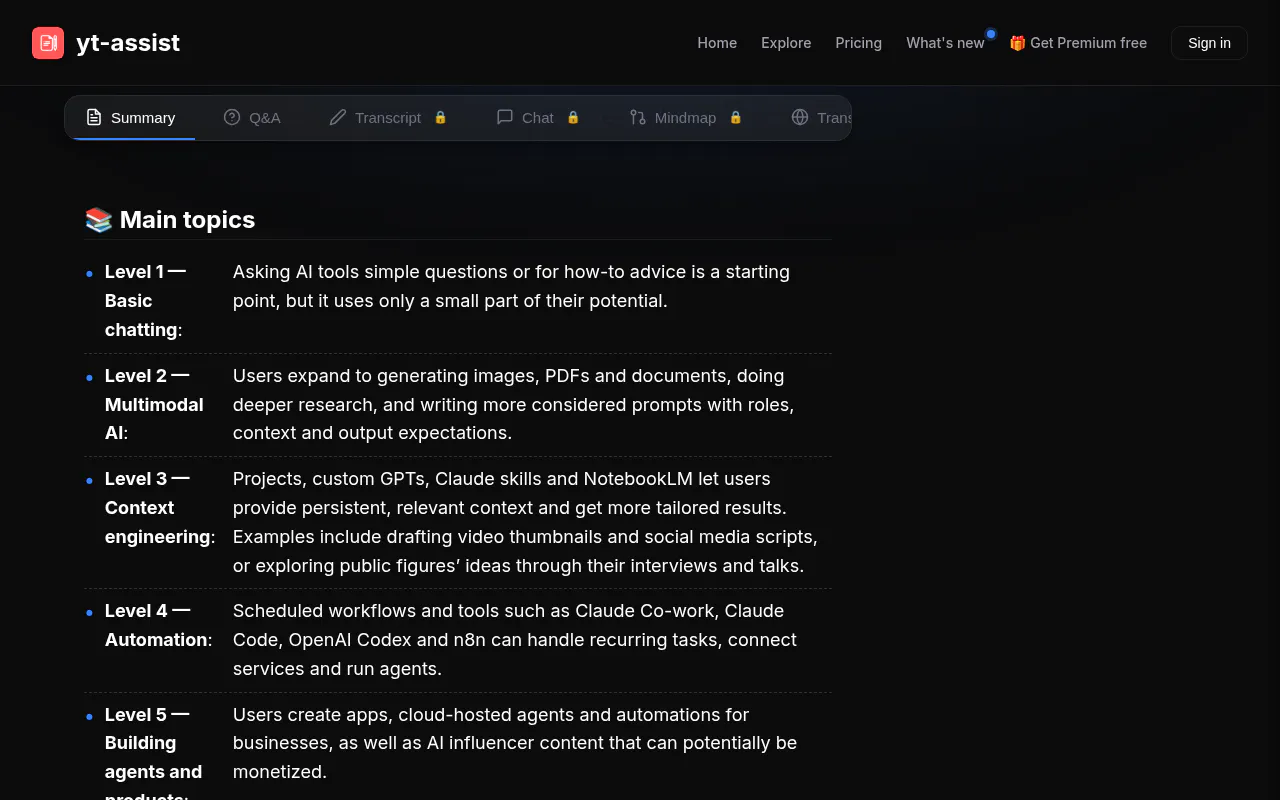Click the Summary tab document icon

[x=94, y=117]
